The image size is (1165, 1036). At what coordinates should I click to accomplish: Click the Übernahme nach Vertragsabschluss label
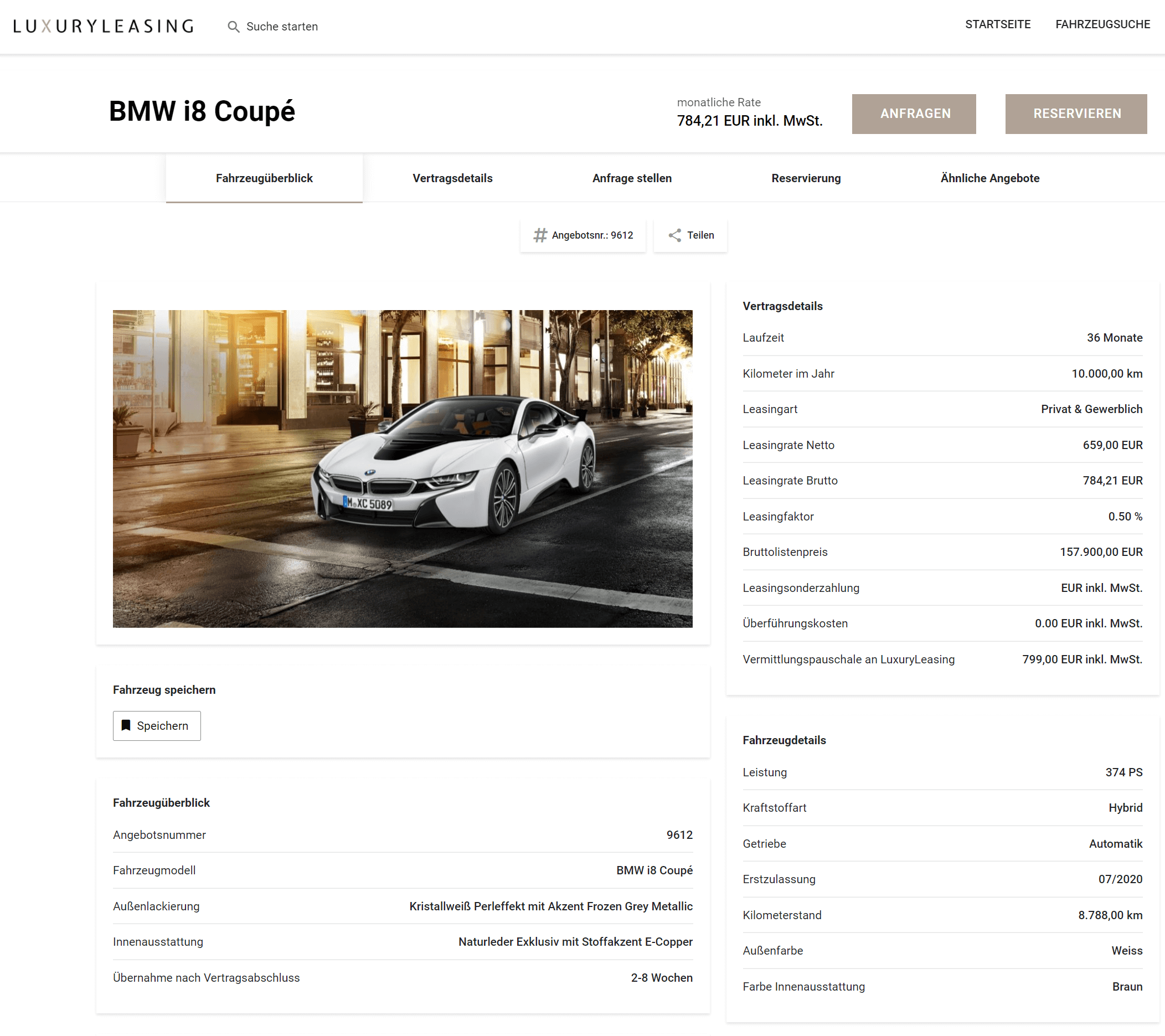coord(207,977)
